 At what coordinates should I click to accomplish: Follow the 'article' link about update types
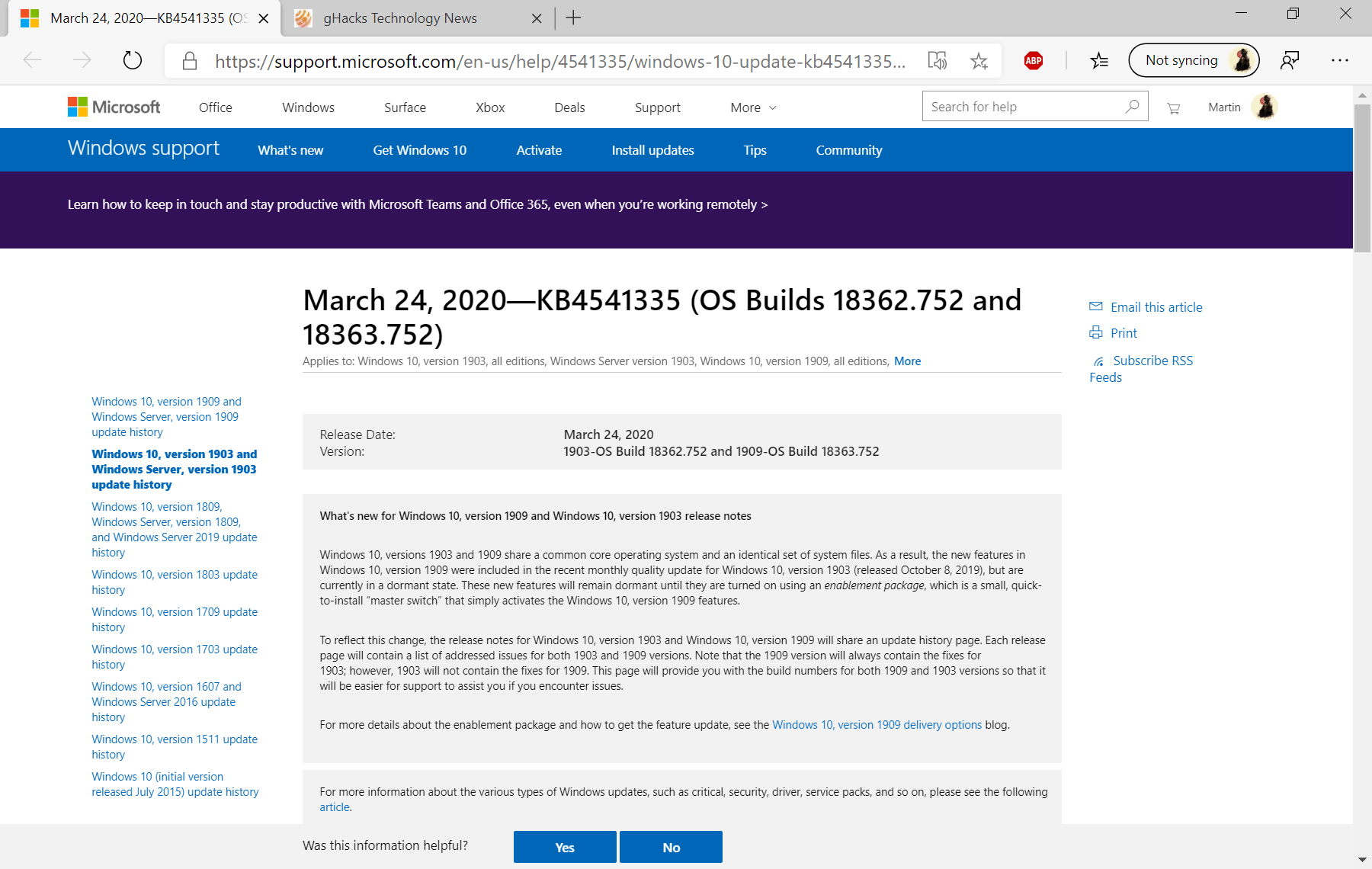tap(335, 807)
